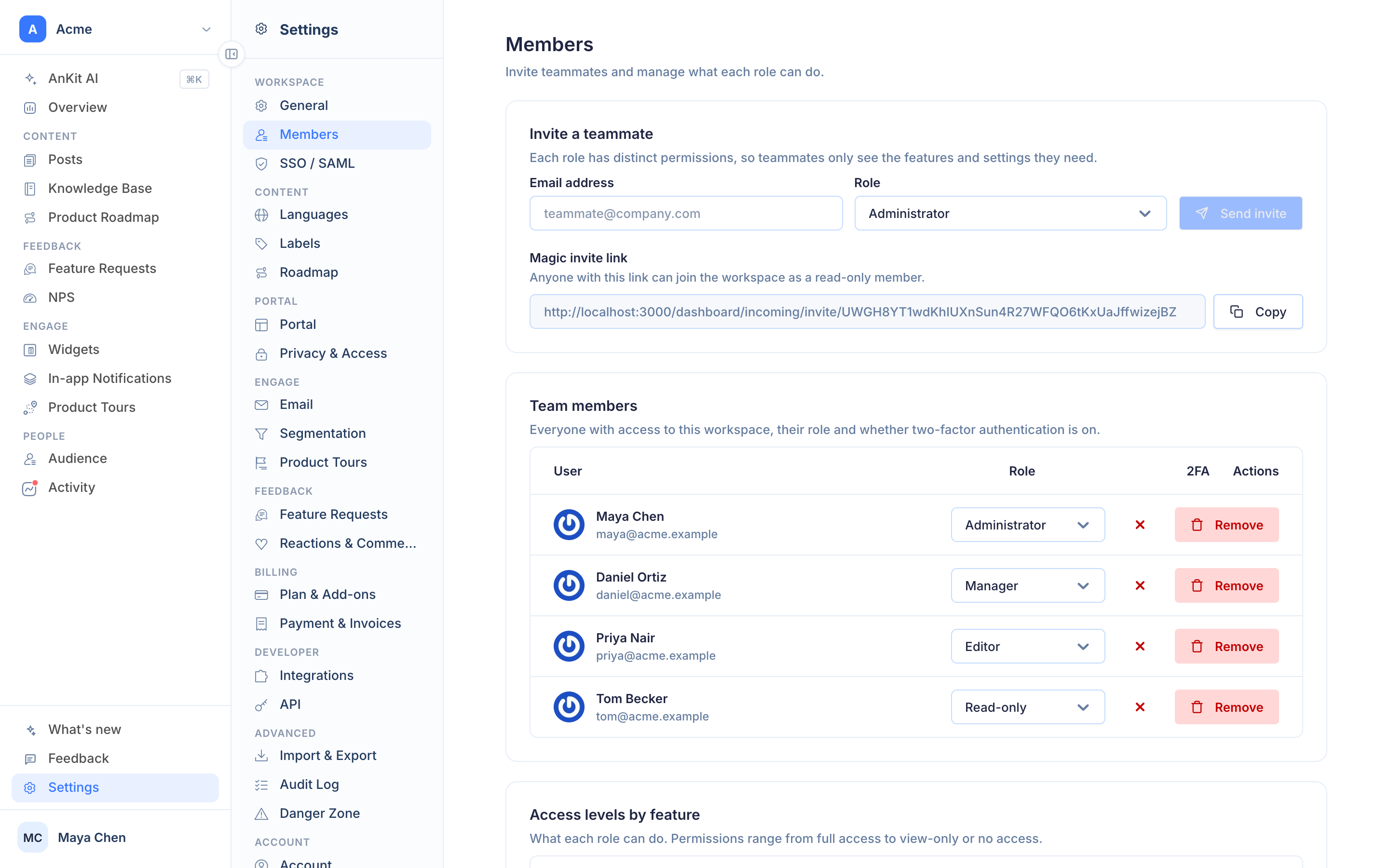Click the NPS gauge icon
This screenshot has height=868, width=1389.
(x=30, y=298)
